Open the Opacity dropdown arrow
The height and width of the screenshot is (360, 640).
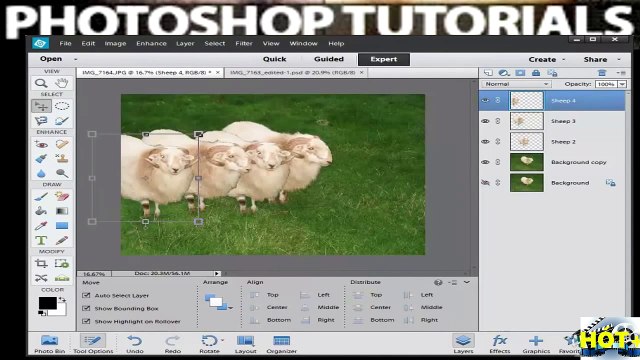pos(622,84)
